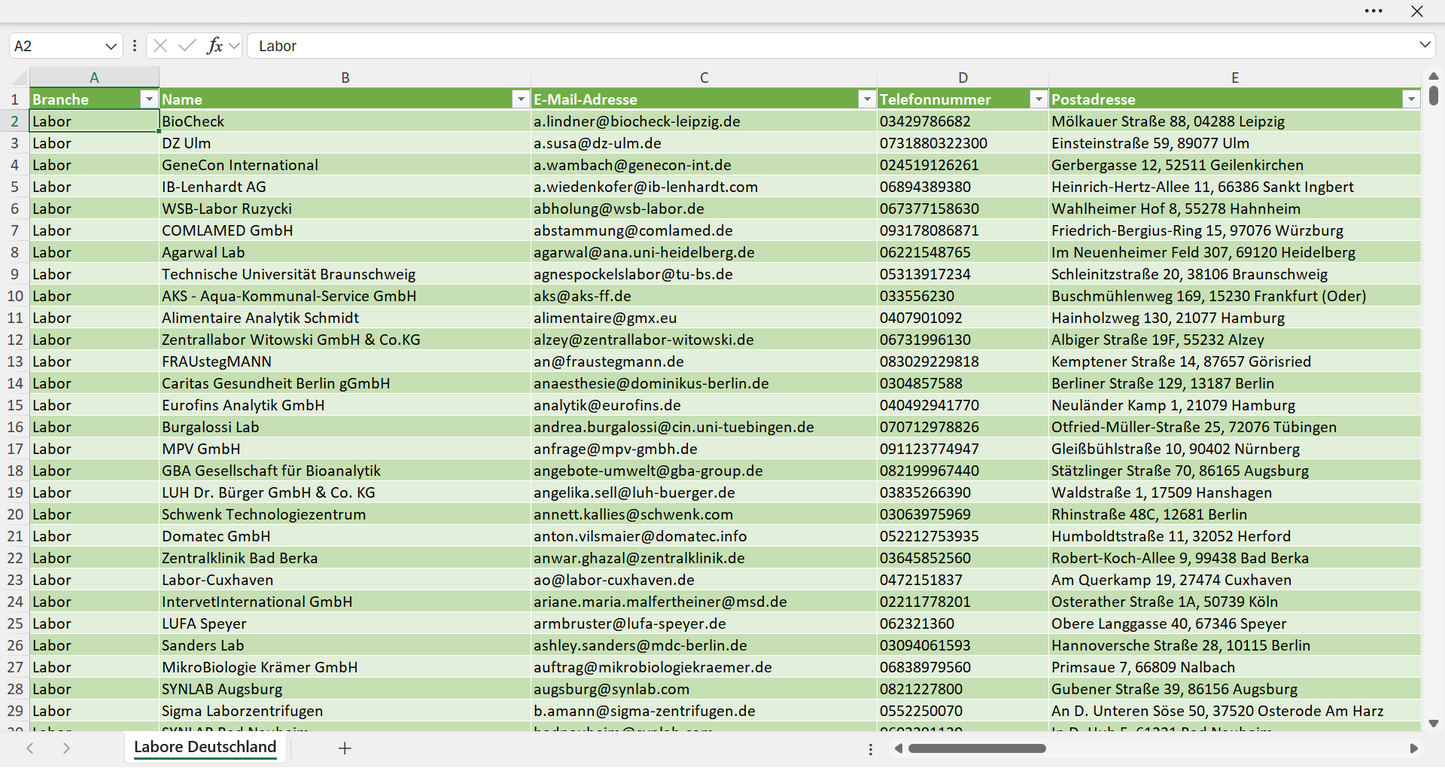Select the MPV GmbH cell
This screenshot has height=768, width=1445.
(x=345, y=449)
